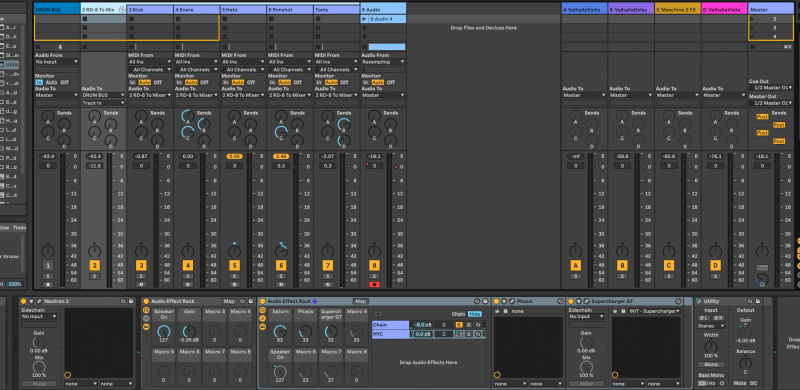This screenshot has width=800, height=390.
Task: Open Neutron 3 Sidechain No Input dropdown
Action: click(39, 316)
